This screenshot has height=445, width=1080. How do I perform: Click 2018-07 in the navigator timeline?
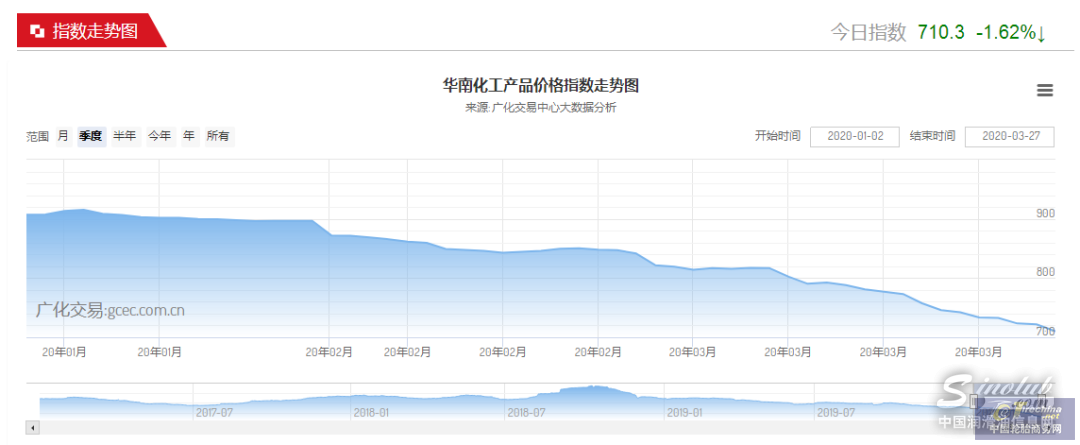526,412
